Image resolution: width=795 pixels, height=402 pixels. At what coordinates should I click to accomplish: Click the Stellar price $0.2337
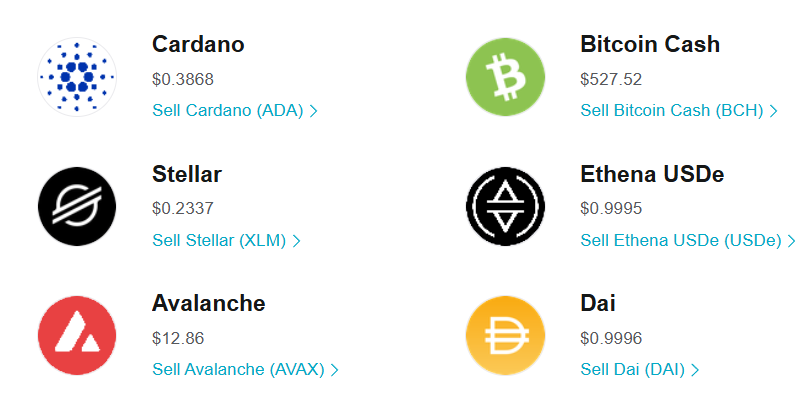point(183,209)
